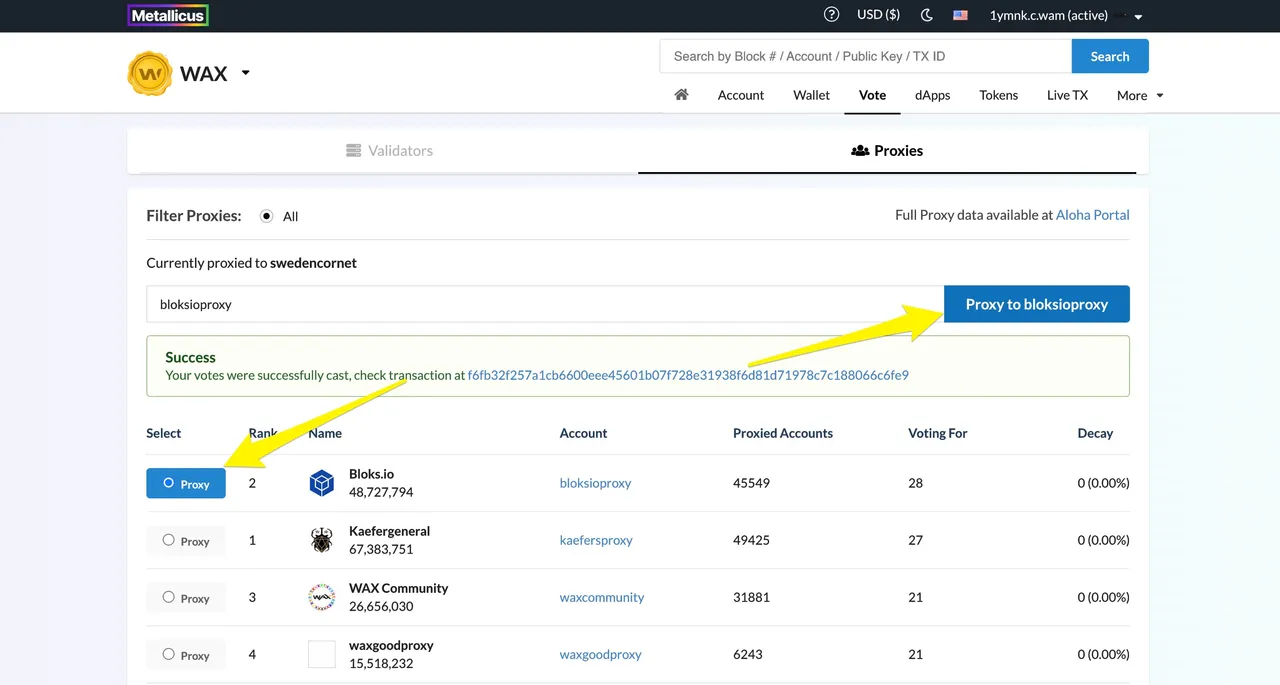Click the Kaefergeneral beetle logo
This screenshot has height=685, width=1280.
tap(321, 541)
